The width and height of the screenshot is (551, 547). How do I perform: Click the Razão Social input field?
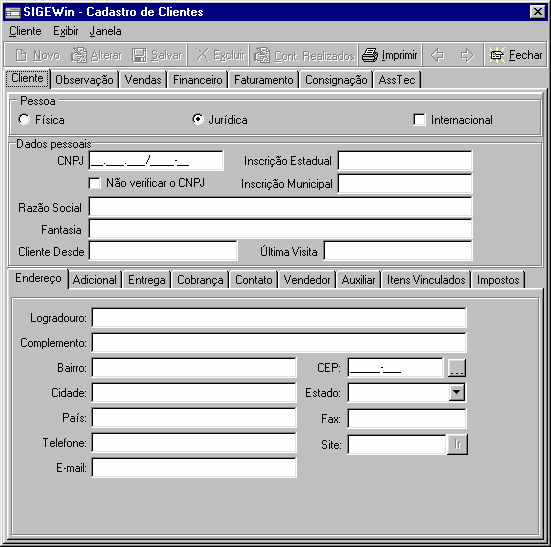[280, 207]
